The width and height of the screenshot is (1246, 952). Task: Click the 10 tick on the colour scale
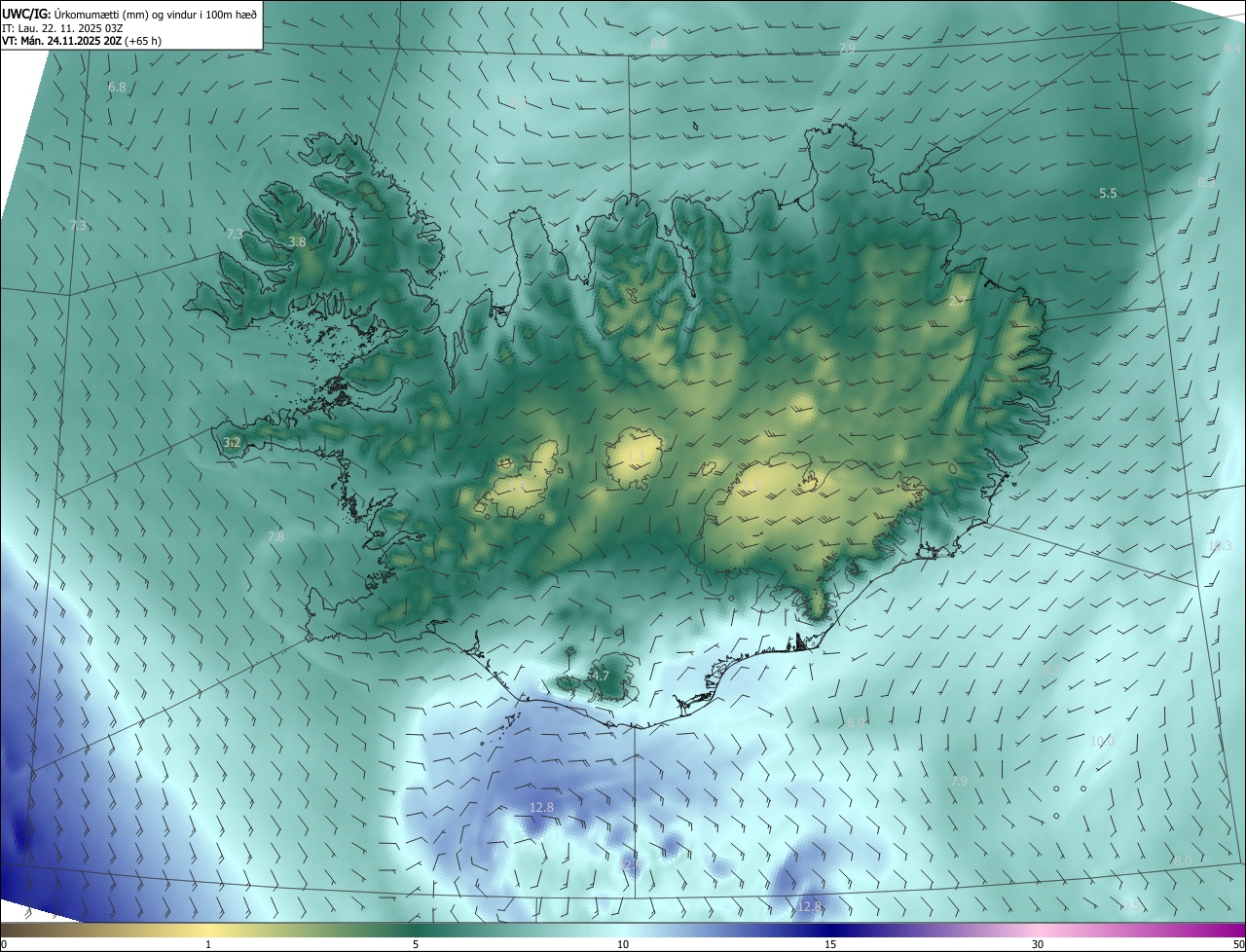pos(623,944)
